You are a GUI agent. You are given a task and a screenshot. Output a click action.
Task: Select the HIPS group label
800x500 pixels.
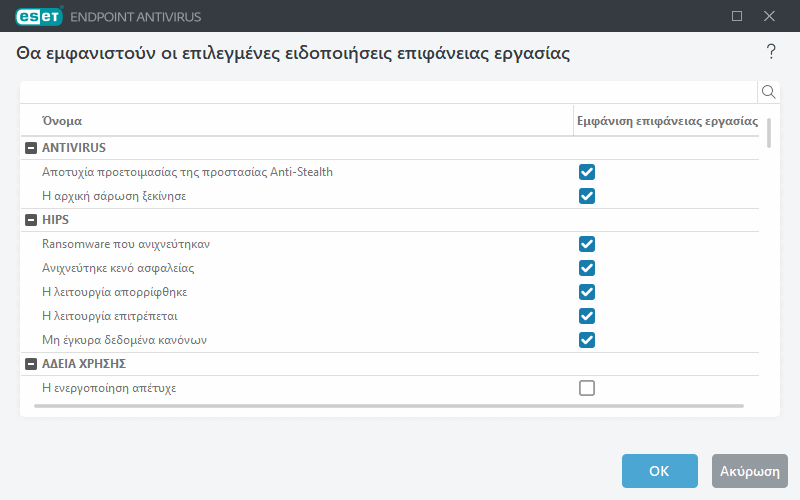click(55, 220)
